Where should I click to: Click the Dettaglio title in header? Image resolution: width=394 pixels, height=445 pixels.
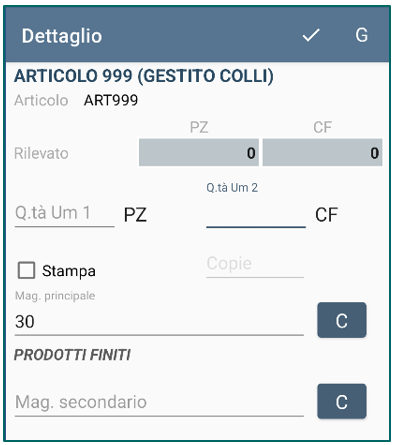[x=62, y=36]
